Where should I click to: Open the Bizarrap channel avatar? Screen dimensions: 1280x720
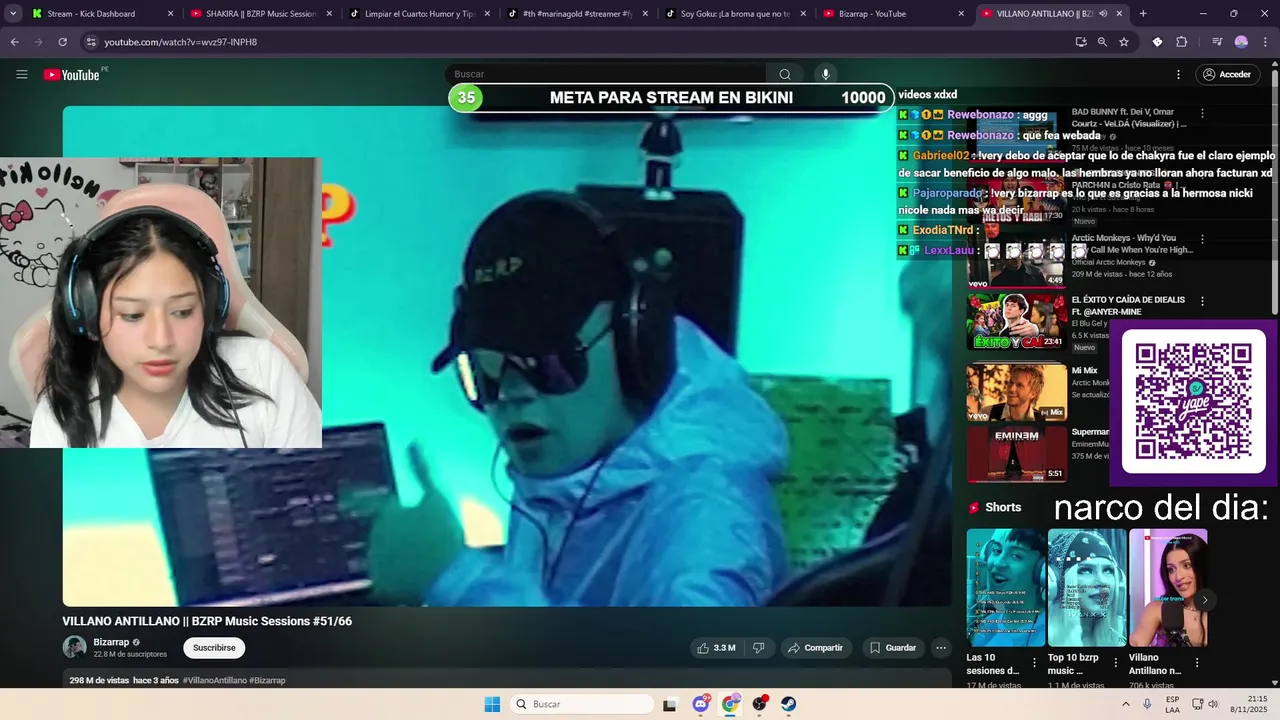74,647
